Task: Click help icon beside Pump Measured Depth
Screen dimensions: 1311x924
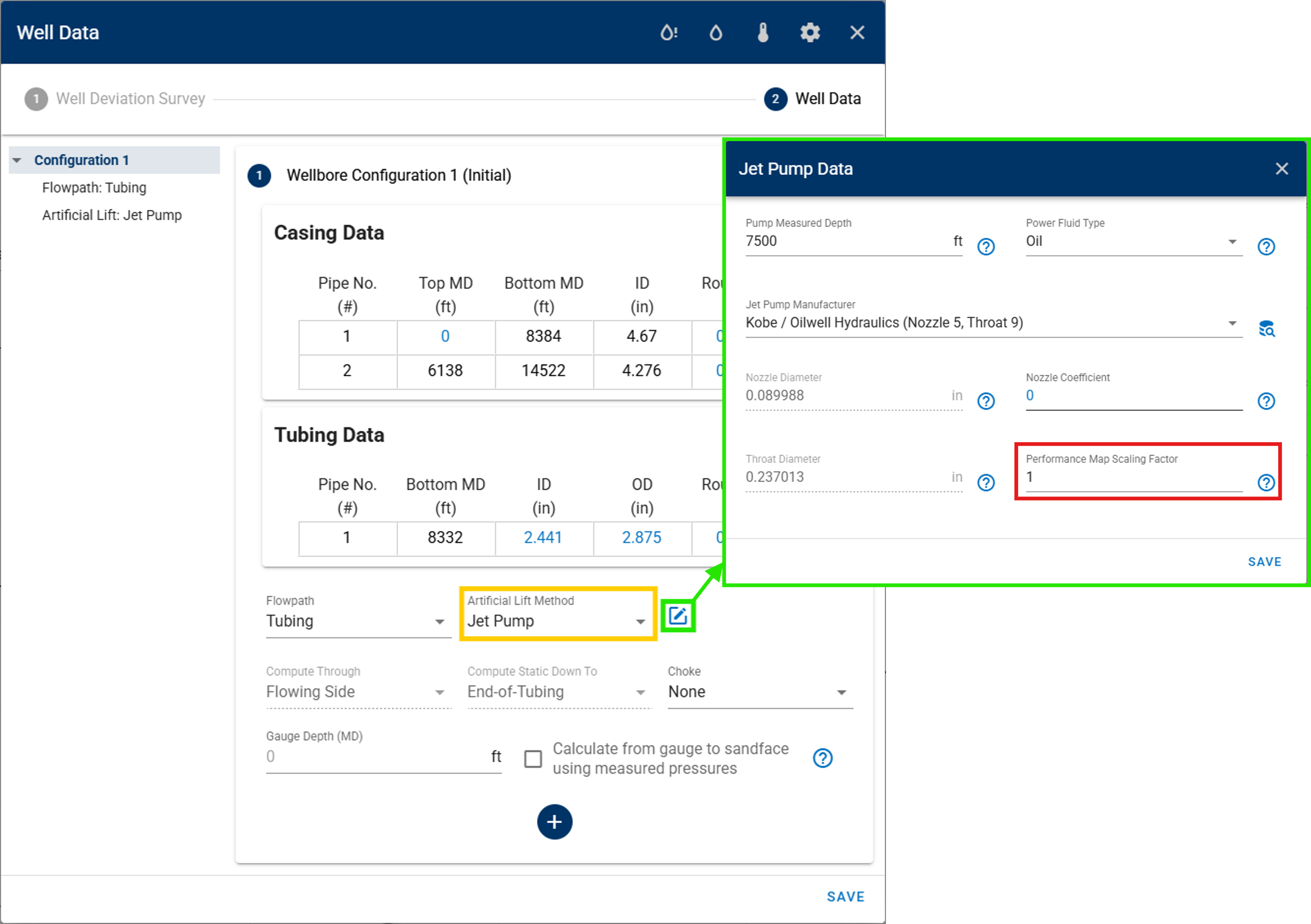Action: pyautogui.click(x=986, y=246)
